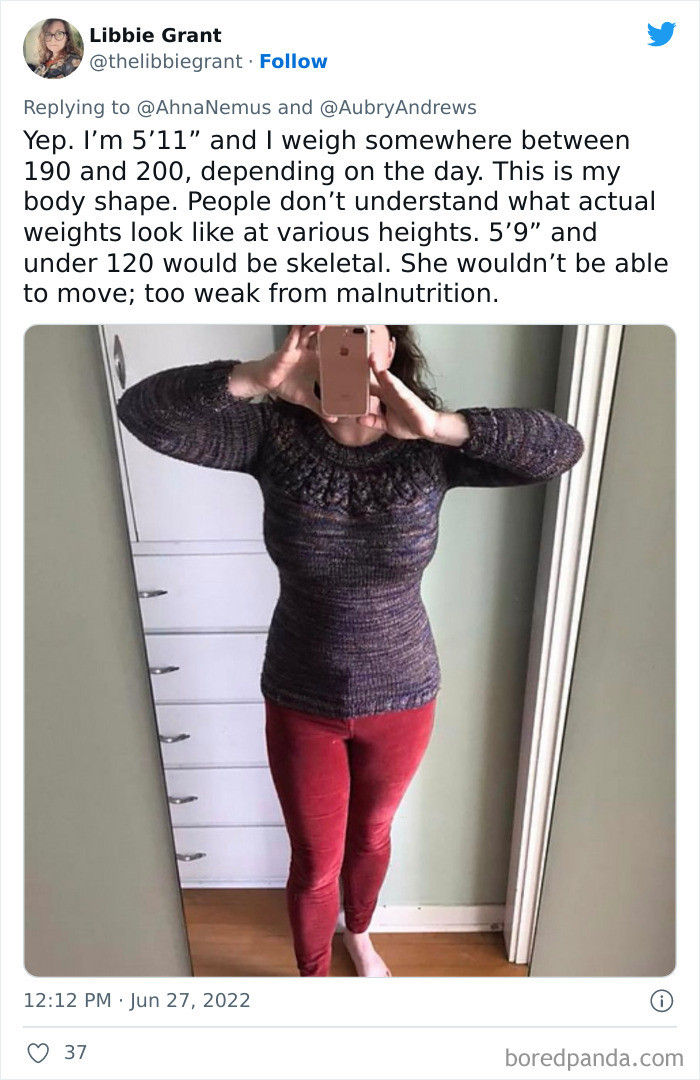Image resolution: width=700 pixels, height=1080 pixels.
Task: Click the boredpanda.com watermark
Action: [x=594, y=1058]
